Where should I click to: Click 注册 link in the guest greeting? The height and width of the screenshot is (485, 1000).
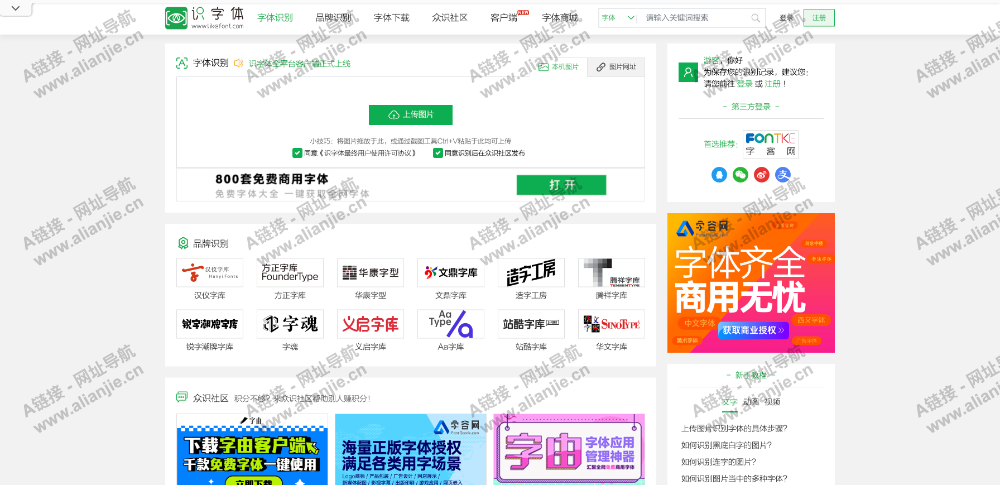click(x=772, y=84)
